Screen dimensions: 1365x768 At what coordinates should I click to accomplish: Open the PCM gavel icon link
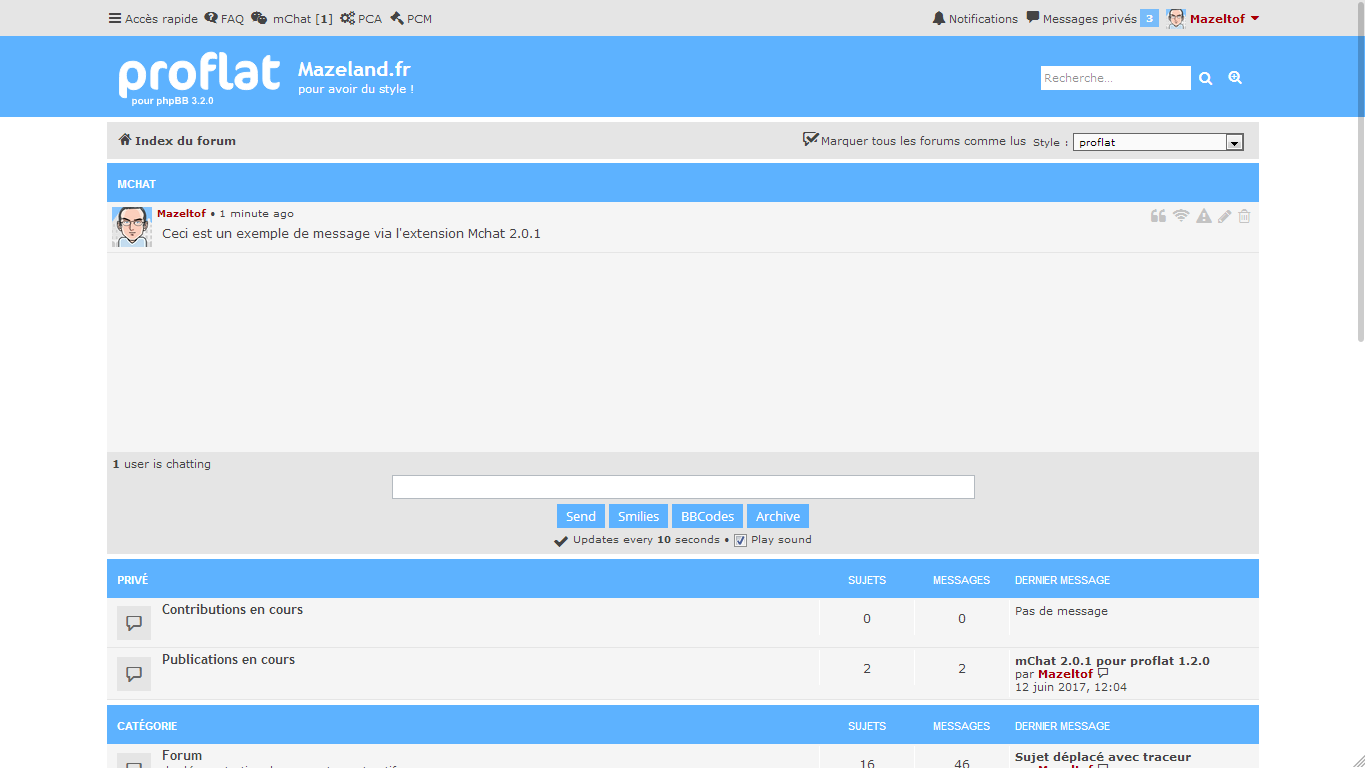[397, 18]
